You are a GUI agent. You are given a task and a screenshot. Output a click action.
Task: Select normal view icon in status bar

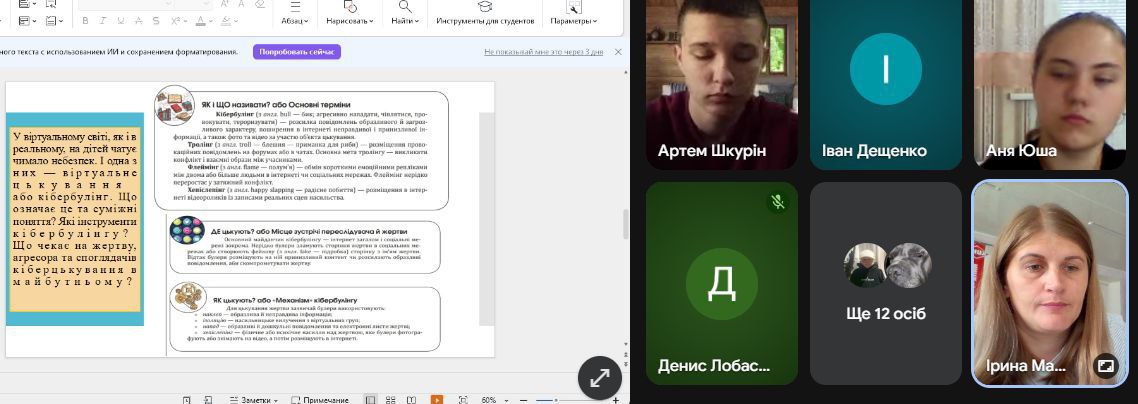370,400
